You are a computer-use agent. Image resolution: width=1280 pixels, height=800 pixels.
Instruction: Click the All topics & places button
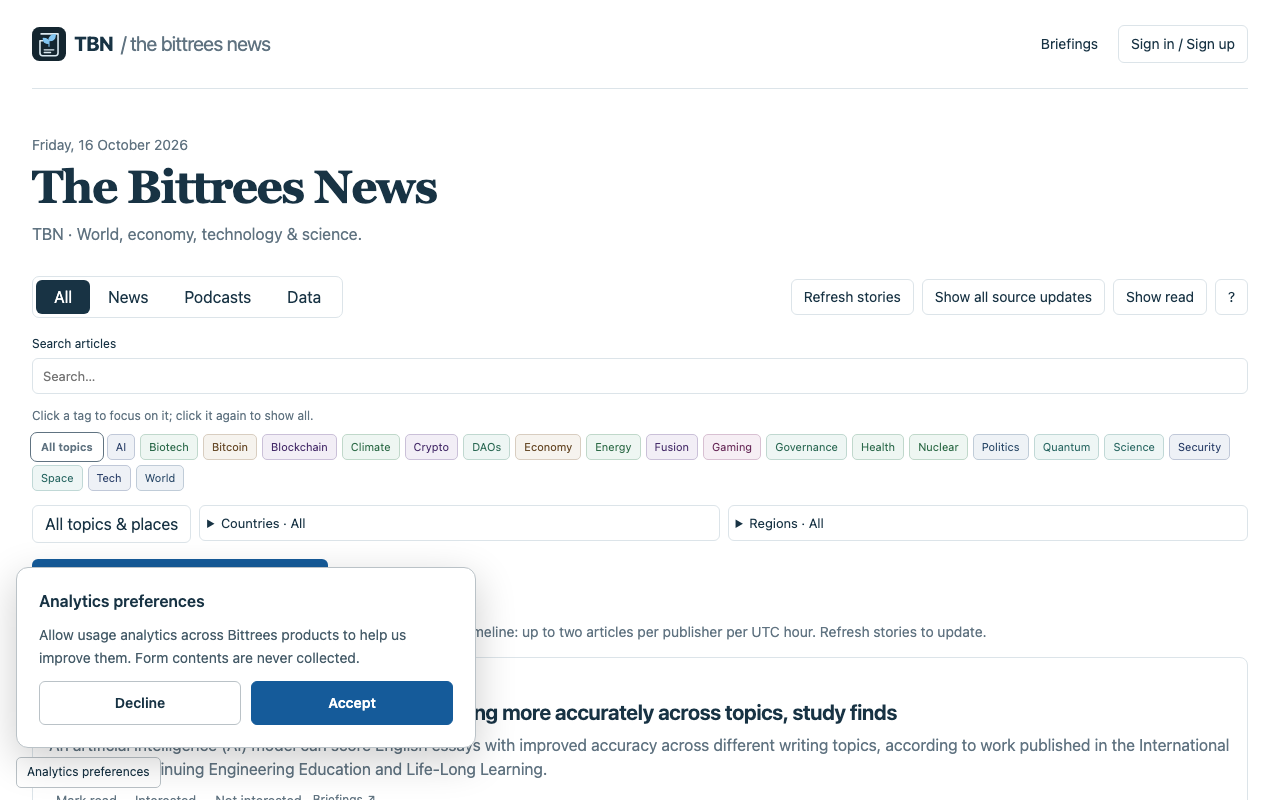pos(111,524)
